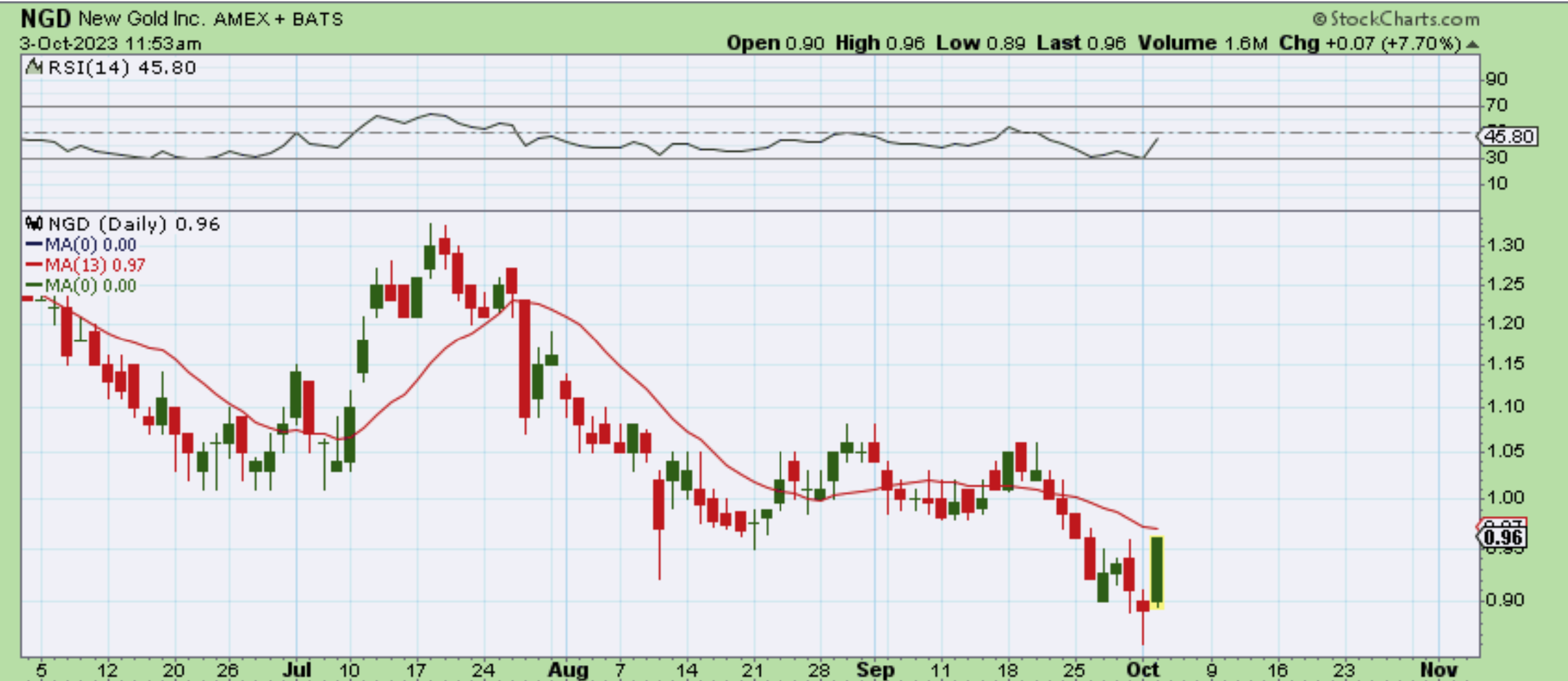1568x681 pixels.
Task: Click the red MA(13) legend swatch
Action: tap(34, 266)
